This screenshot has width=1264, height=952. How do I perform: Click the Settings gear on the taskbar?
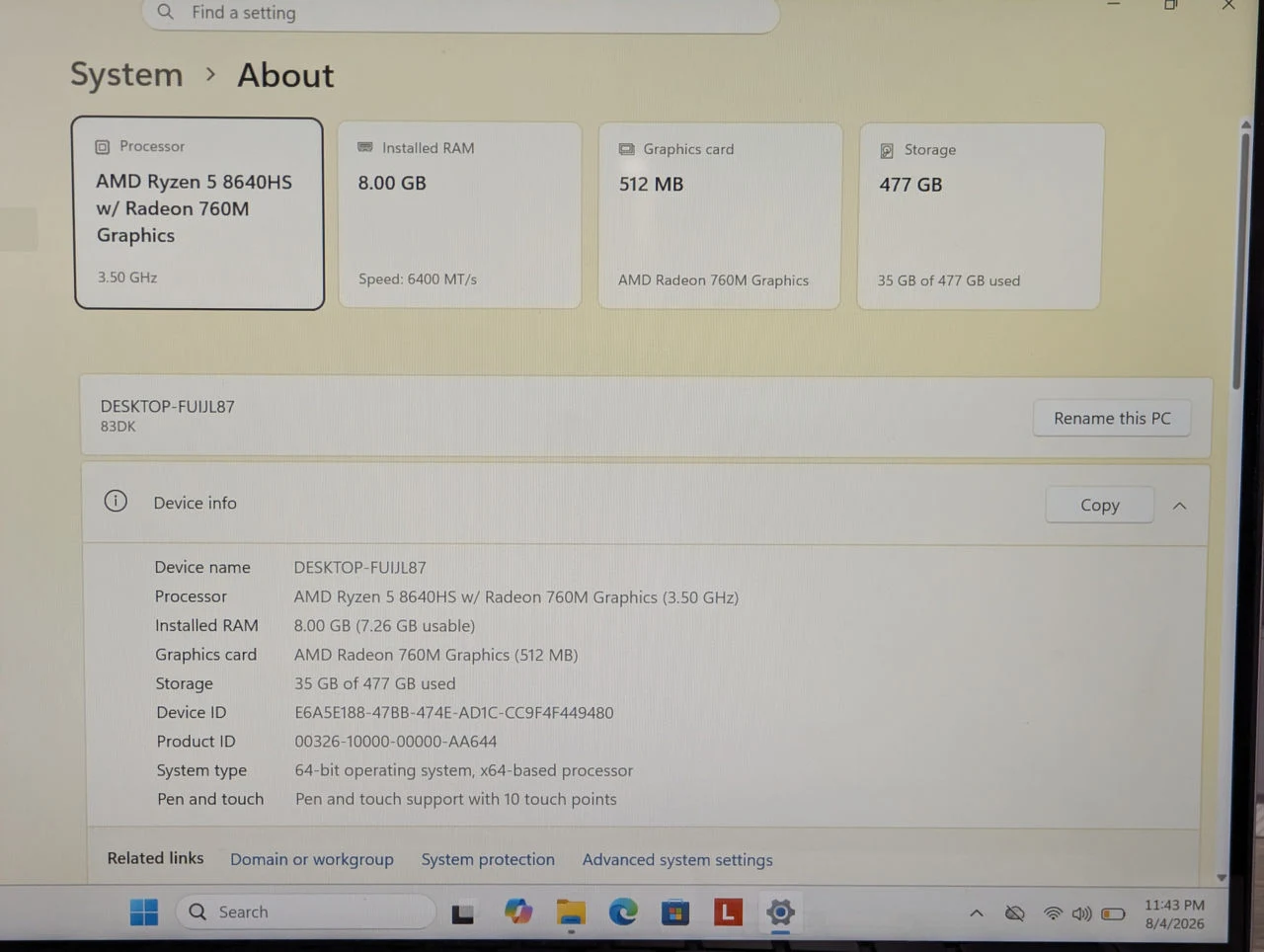click(780, 912)
